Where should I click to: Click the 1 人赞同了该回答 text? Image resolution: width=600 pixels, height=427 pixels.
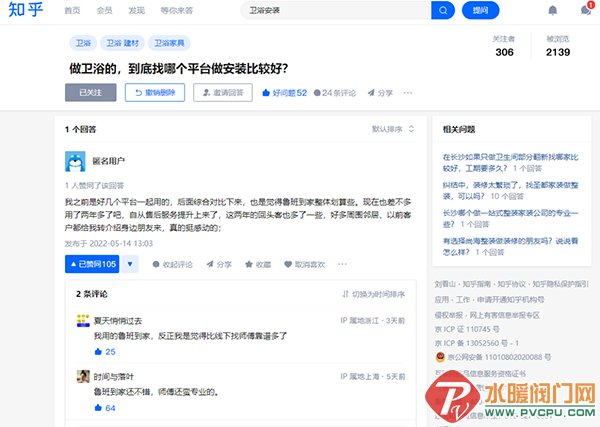pyautogui.click(x=95, y=186)
